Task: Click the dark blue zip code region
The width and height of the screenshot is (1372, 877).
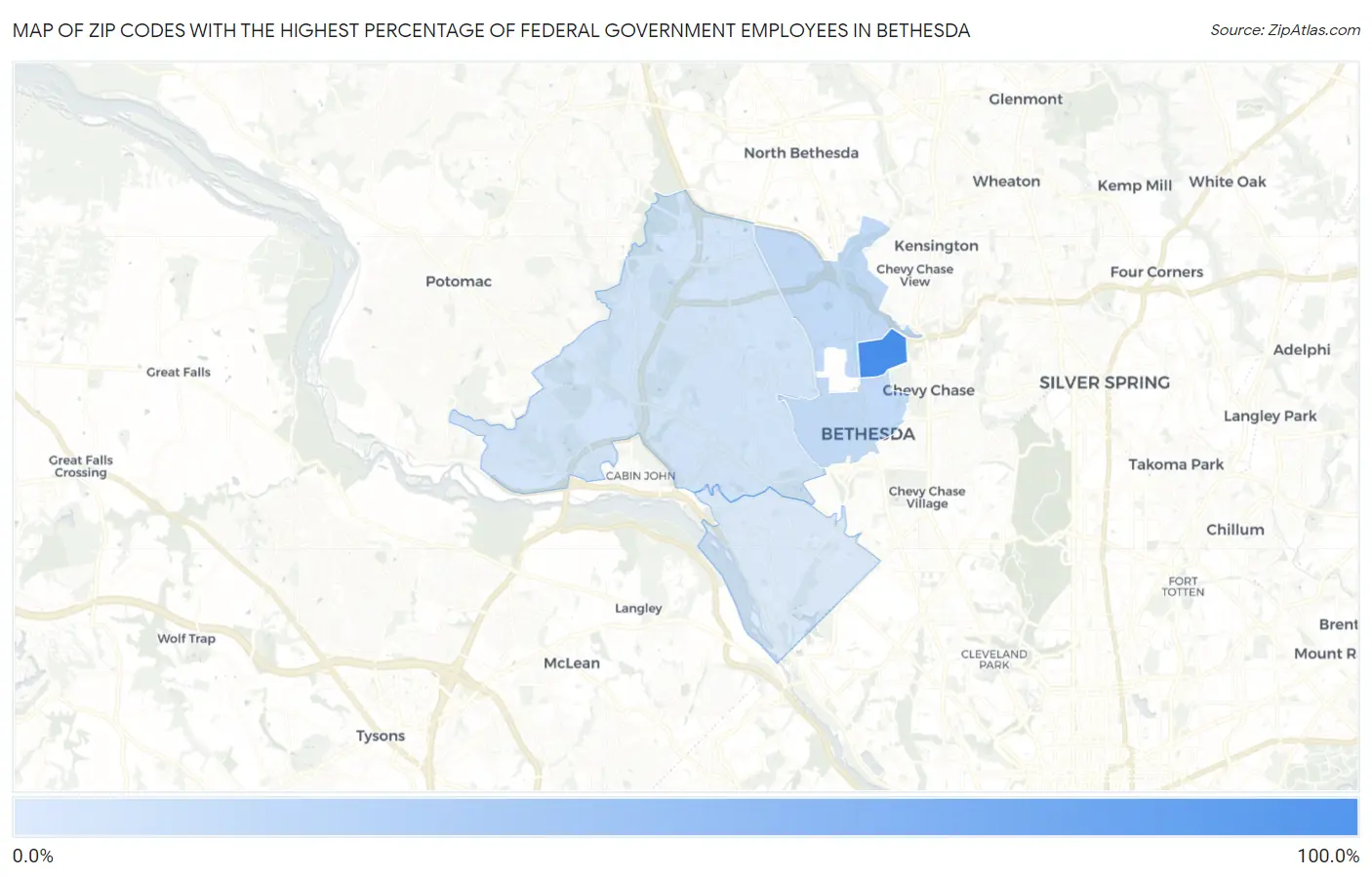Action: (x=882, y=356)
